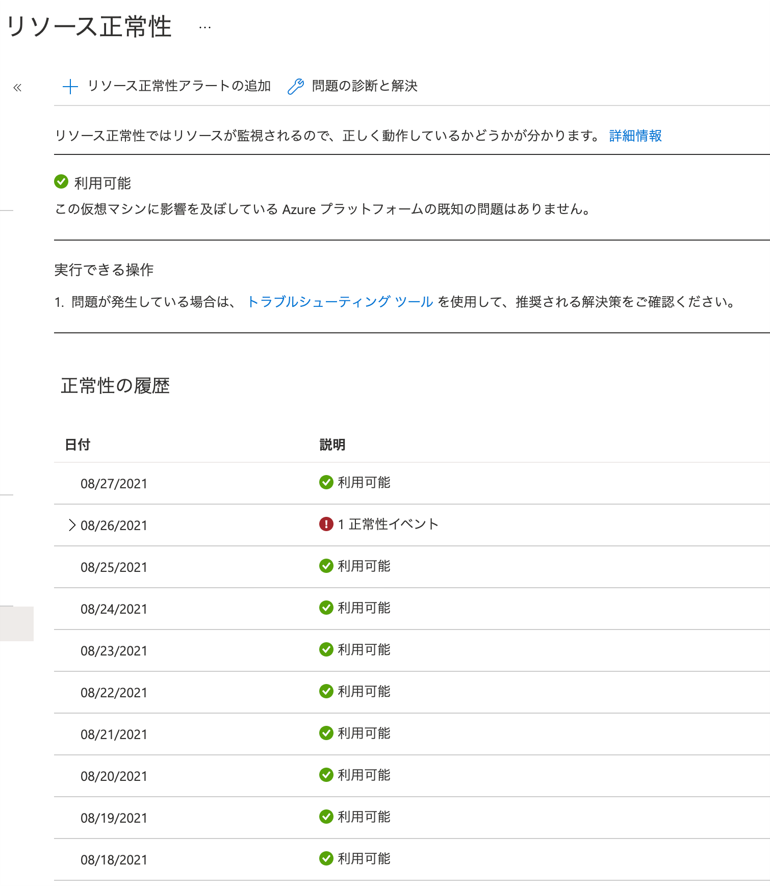Open トラブルシューティング ツール link
Screen dimensions: 770x886
[340, 302]
